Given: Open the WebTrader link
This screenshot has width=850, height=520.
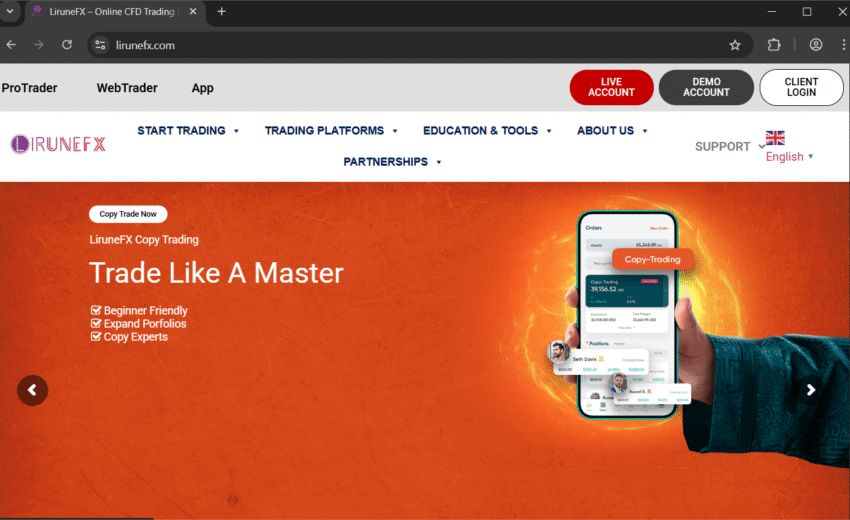Looking at the screenshot, I should [127, 88].
